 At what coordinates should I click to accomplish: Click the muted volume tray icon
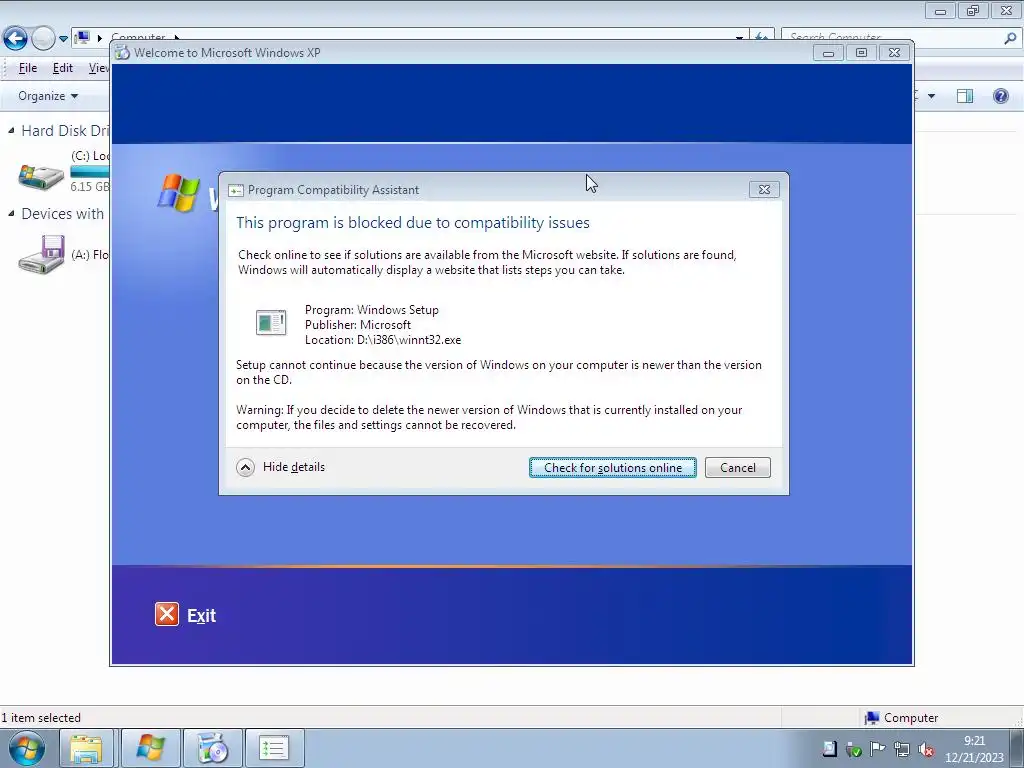click(926, 749)
